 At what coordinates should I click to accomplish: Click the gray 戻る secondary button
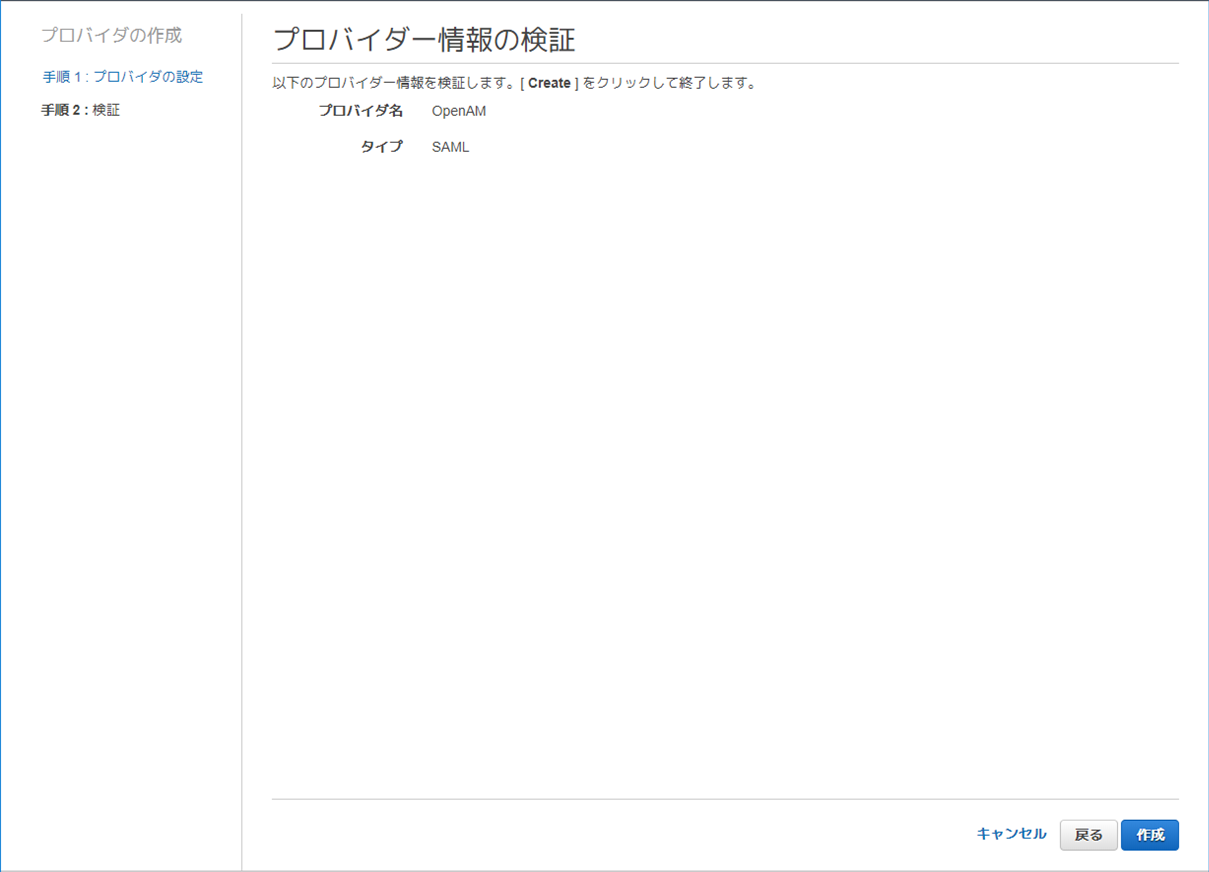[x=1088, y=835]
